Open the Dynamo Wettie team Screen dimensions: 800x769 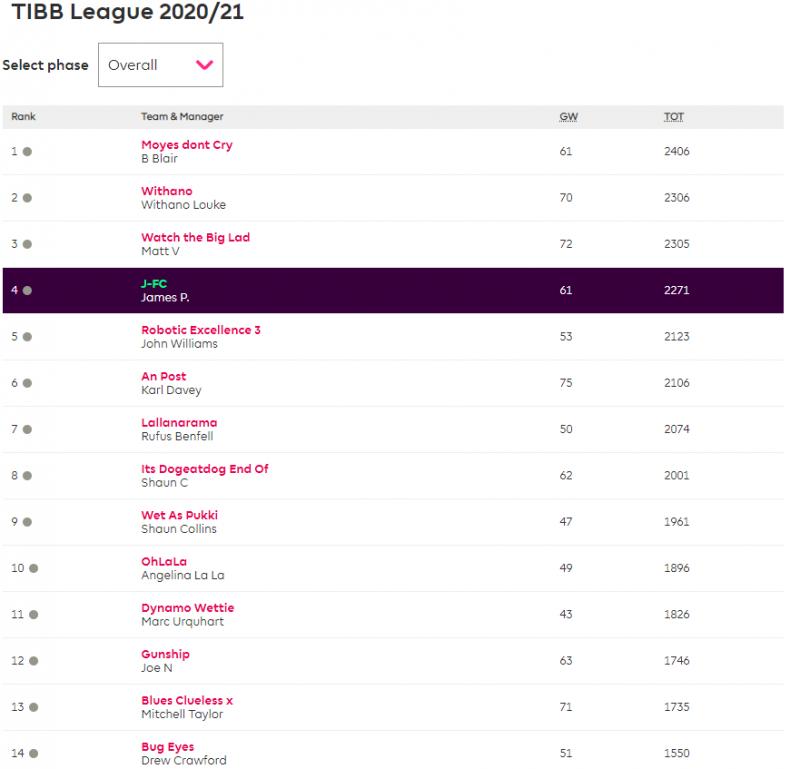pos(188,608)
